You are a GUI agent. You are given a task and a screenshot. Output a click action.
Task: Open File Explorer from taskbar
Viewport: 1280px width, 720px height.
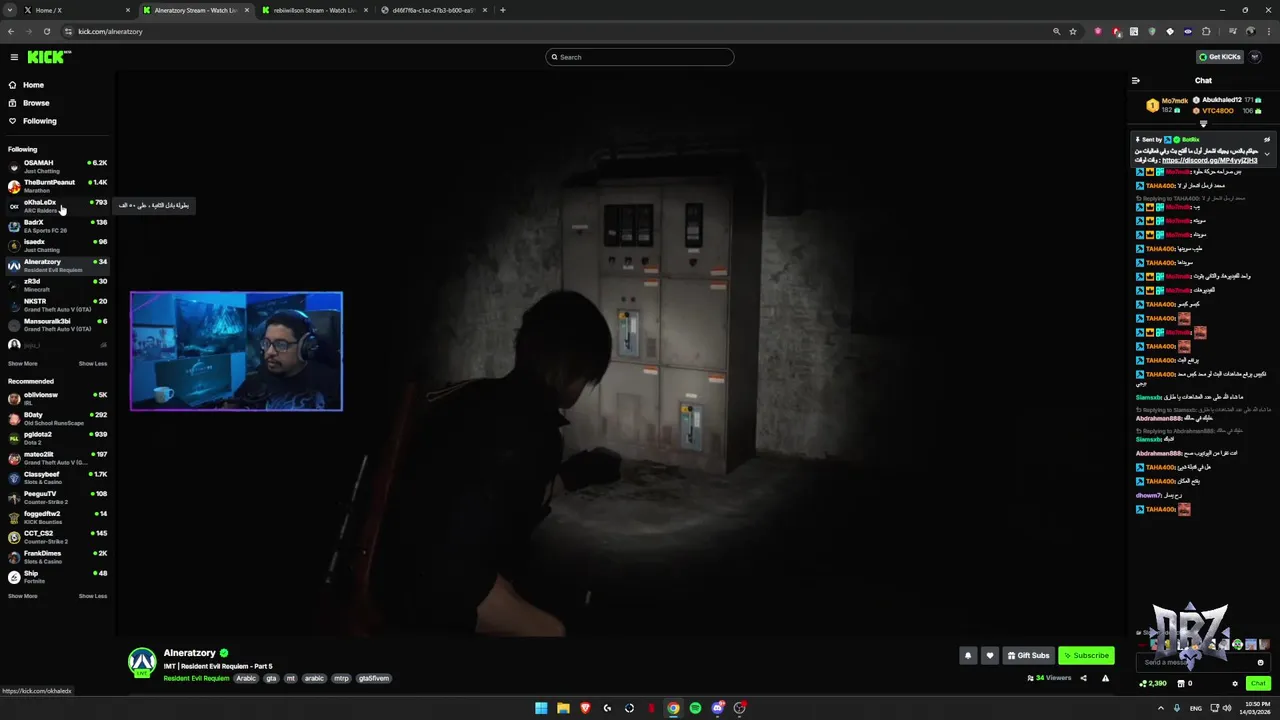click(563, 708)
